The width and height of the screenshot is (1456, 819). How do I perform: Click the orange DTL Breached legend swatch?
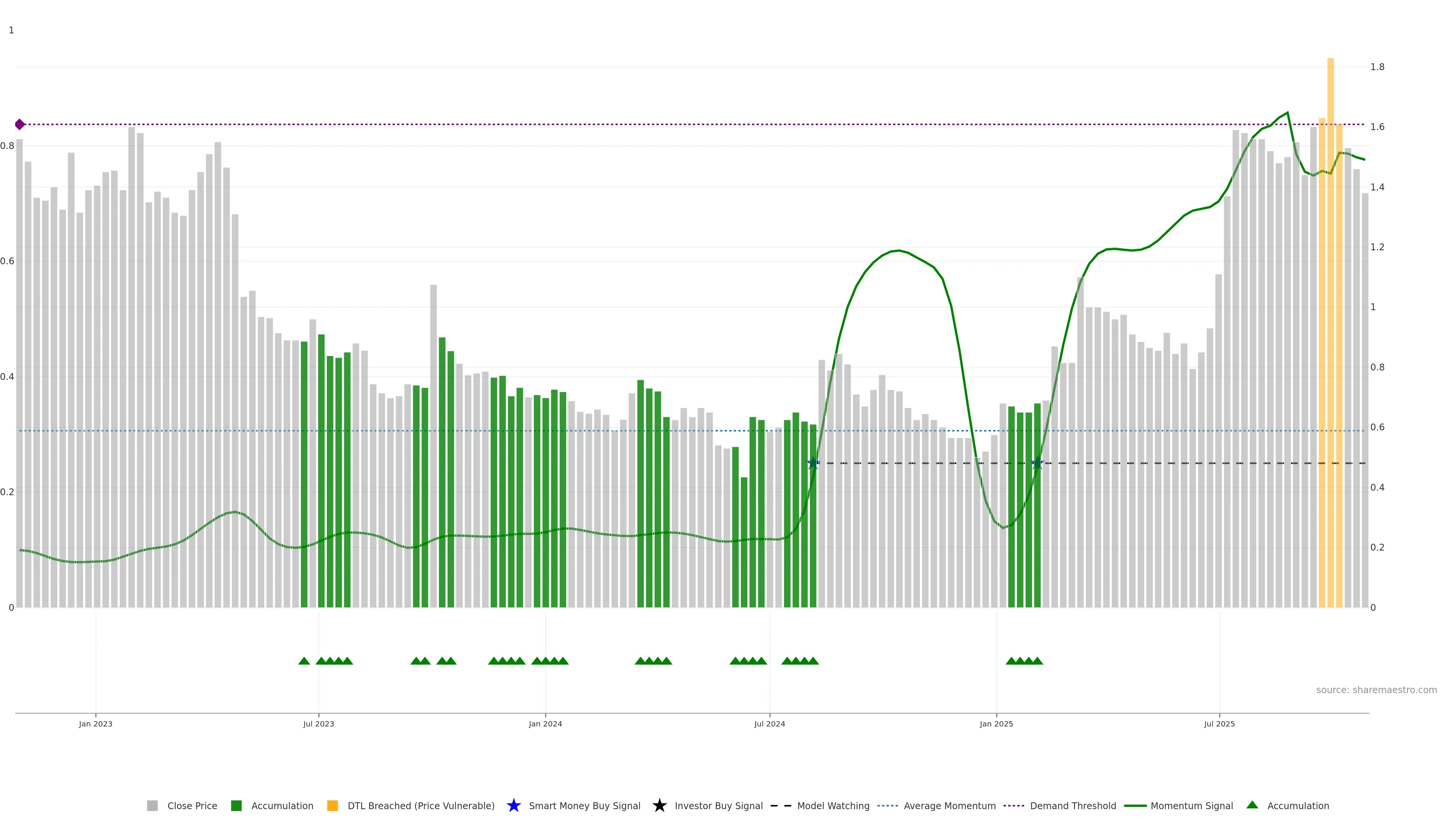click(x=333, y=805)
